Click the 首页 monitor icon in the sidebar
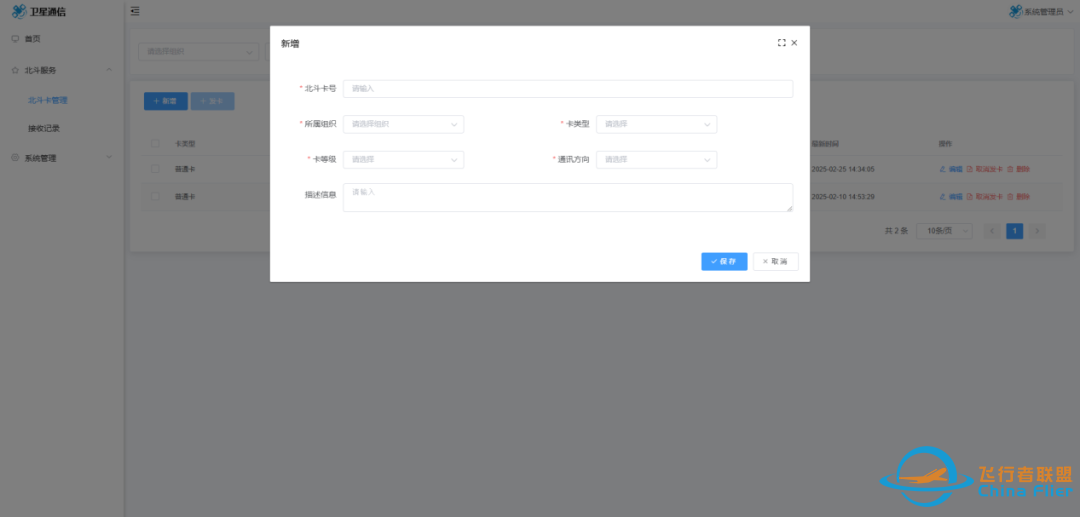Image resolution: width=1080 pixels, height=517 pixels. click(x=15, y=39)
